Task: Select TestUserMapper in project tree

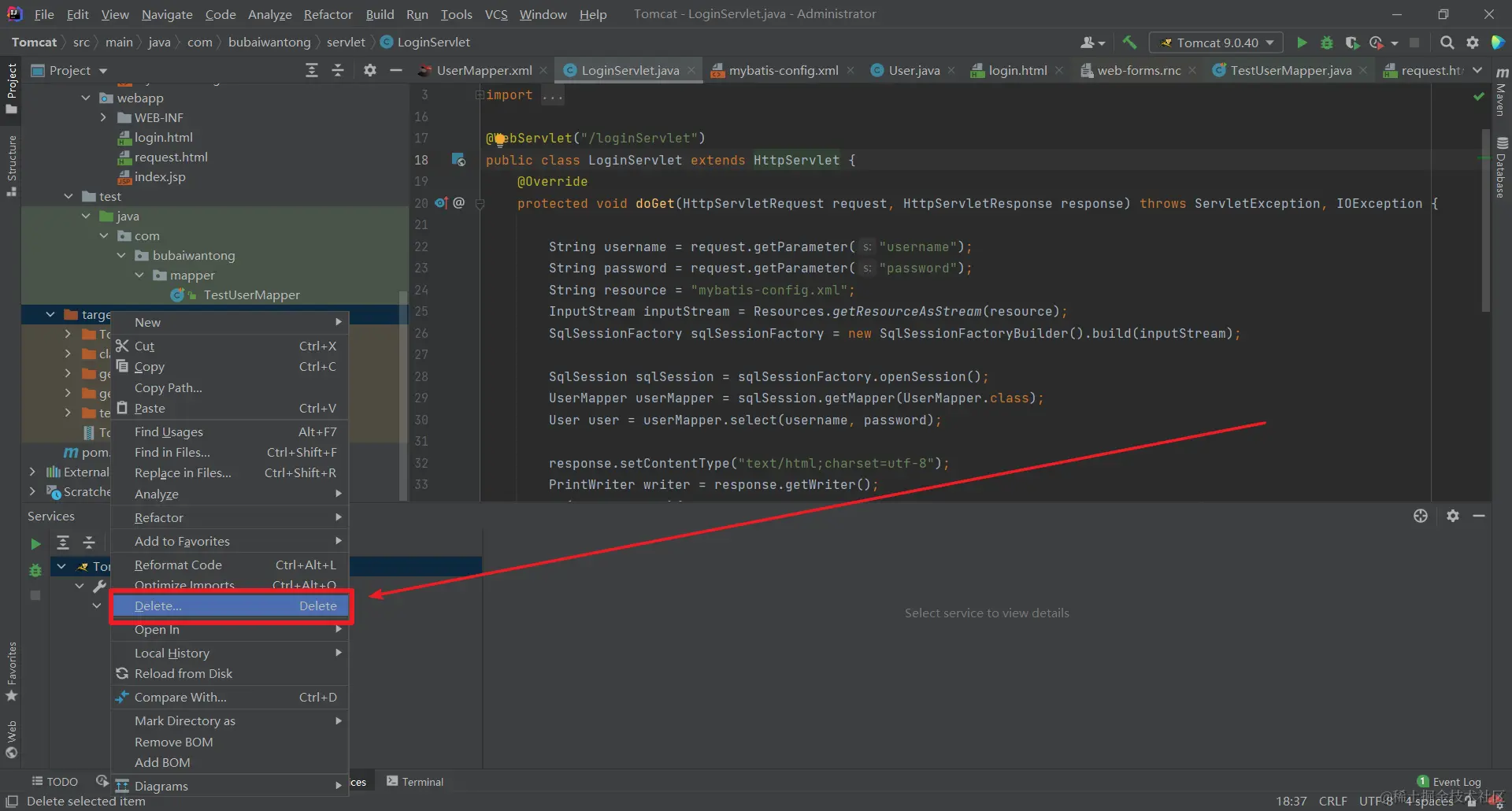Action: click(x=251, y=295)
